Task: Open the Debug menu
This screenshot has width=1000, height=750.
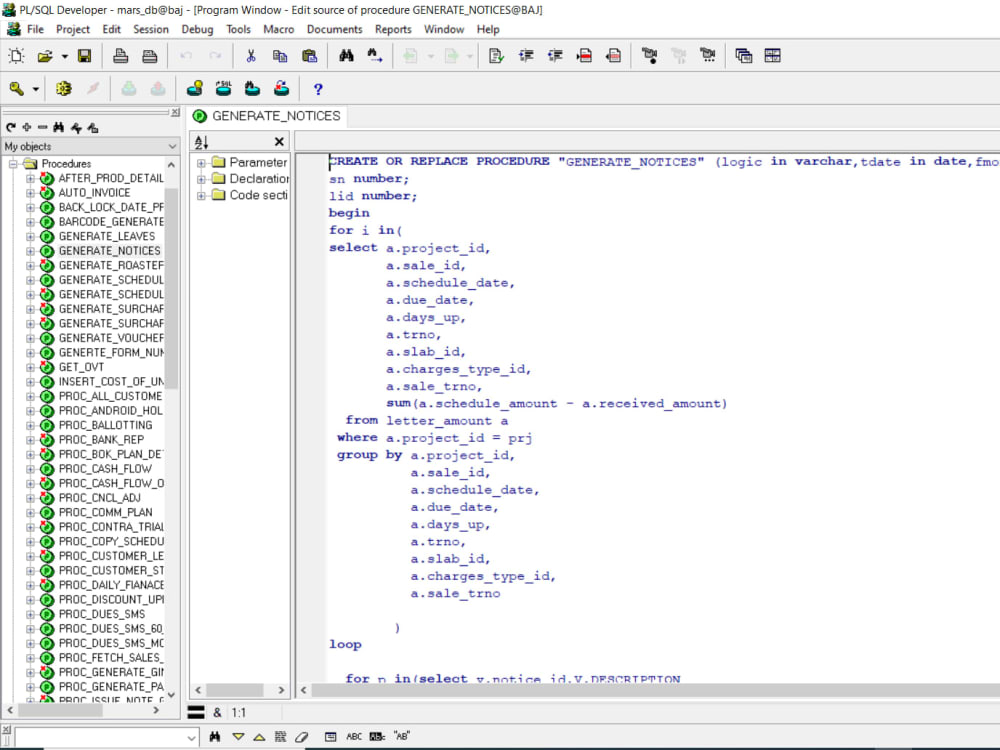Action: coord(197,29)
